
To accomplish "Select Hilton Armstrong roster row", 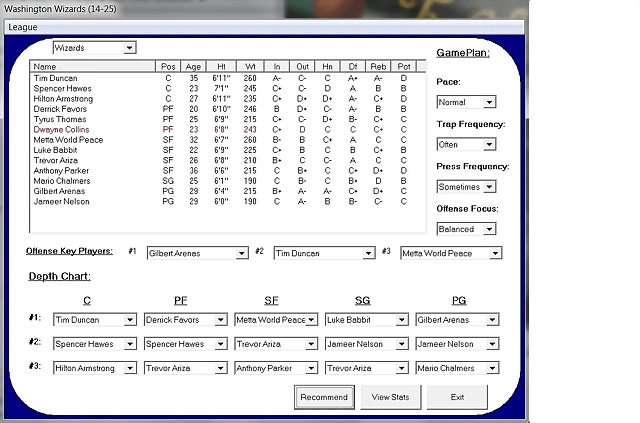I will point(228,99).
